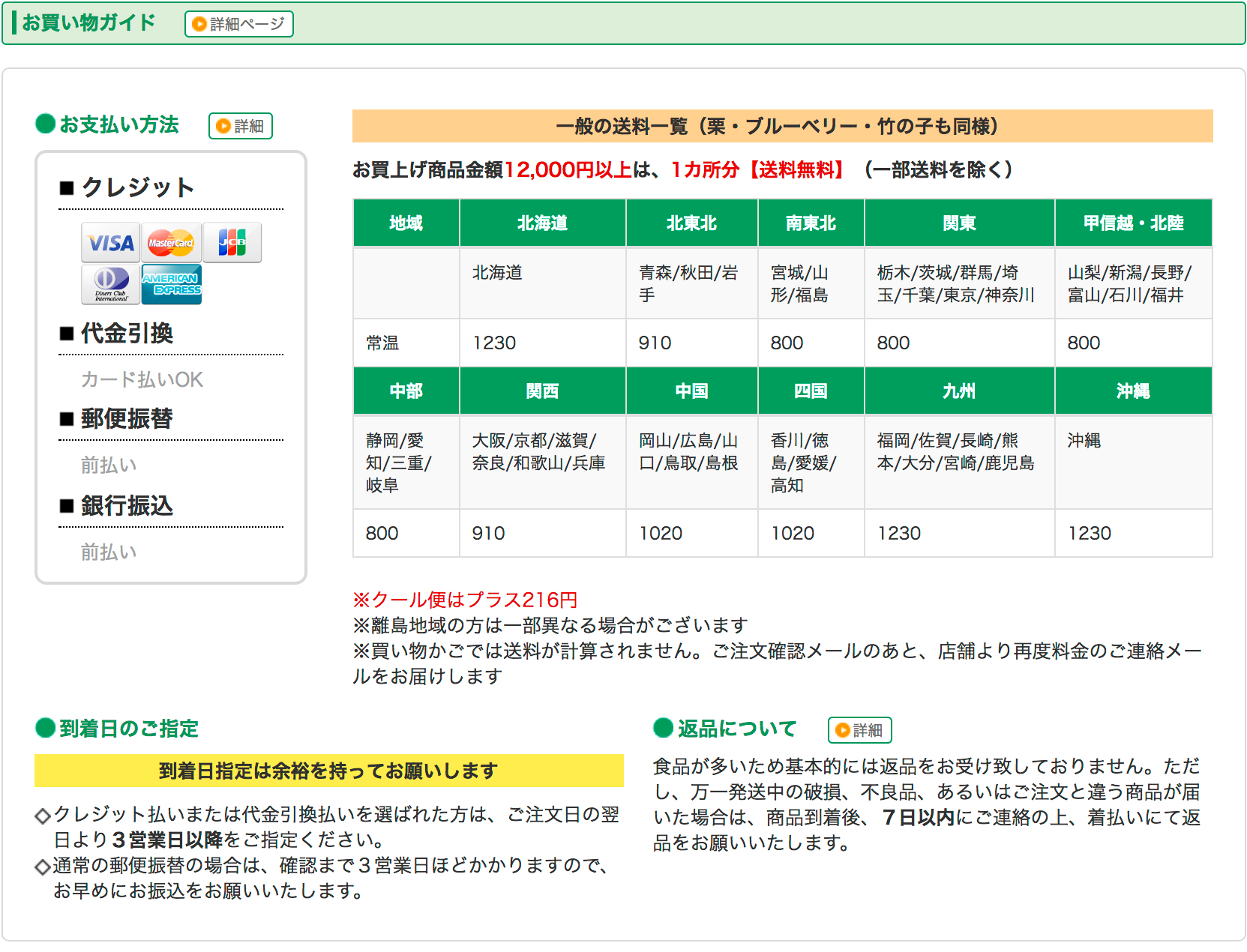Click the 栃木/茨城/群馬 prefecture cell

click(959, 283)
